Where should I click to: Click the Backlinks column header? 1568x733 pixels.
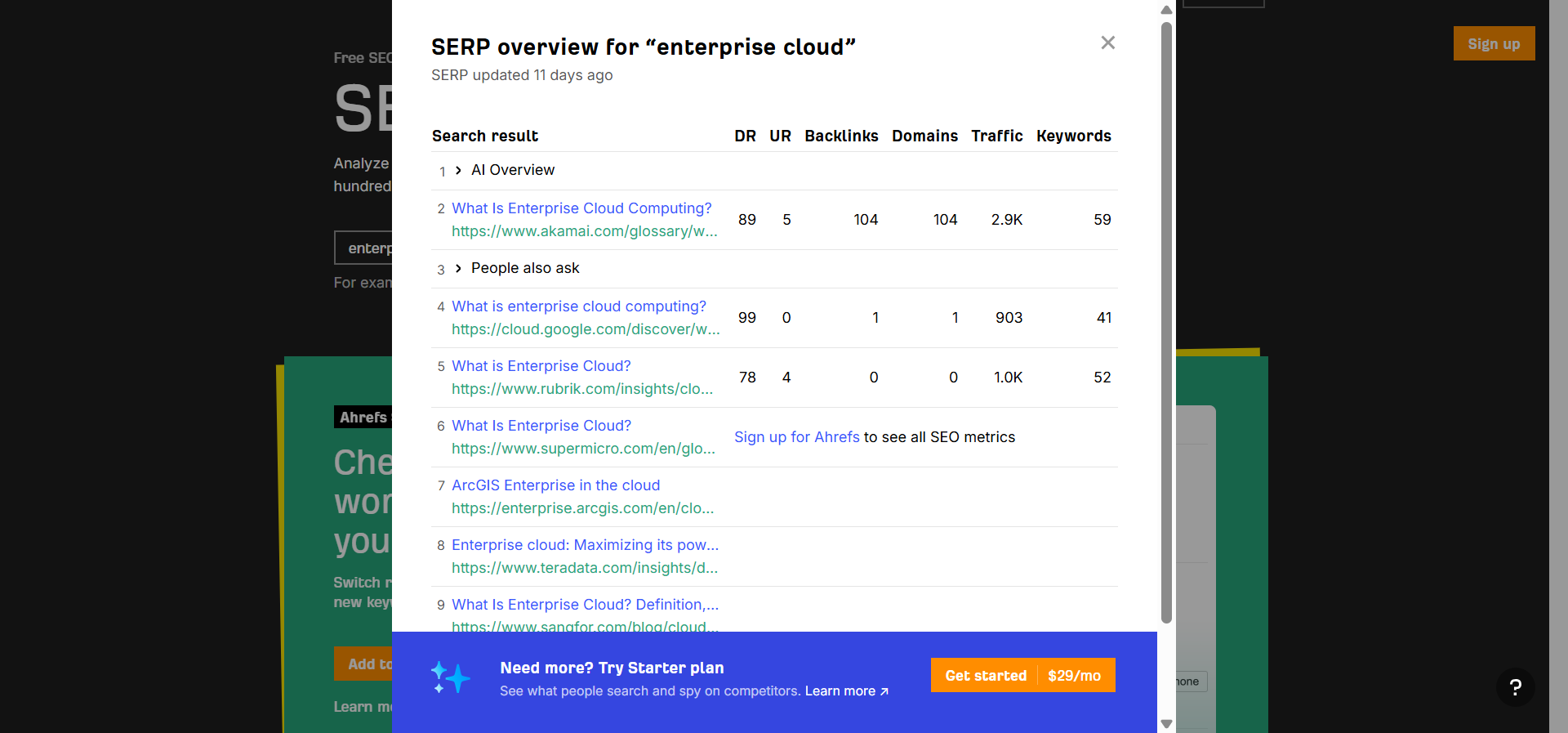(841, 136)
